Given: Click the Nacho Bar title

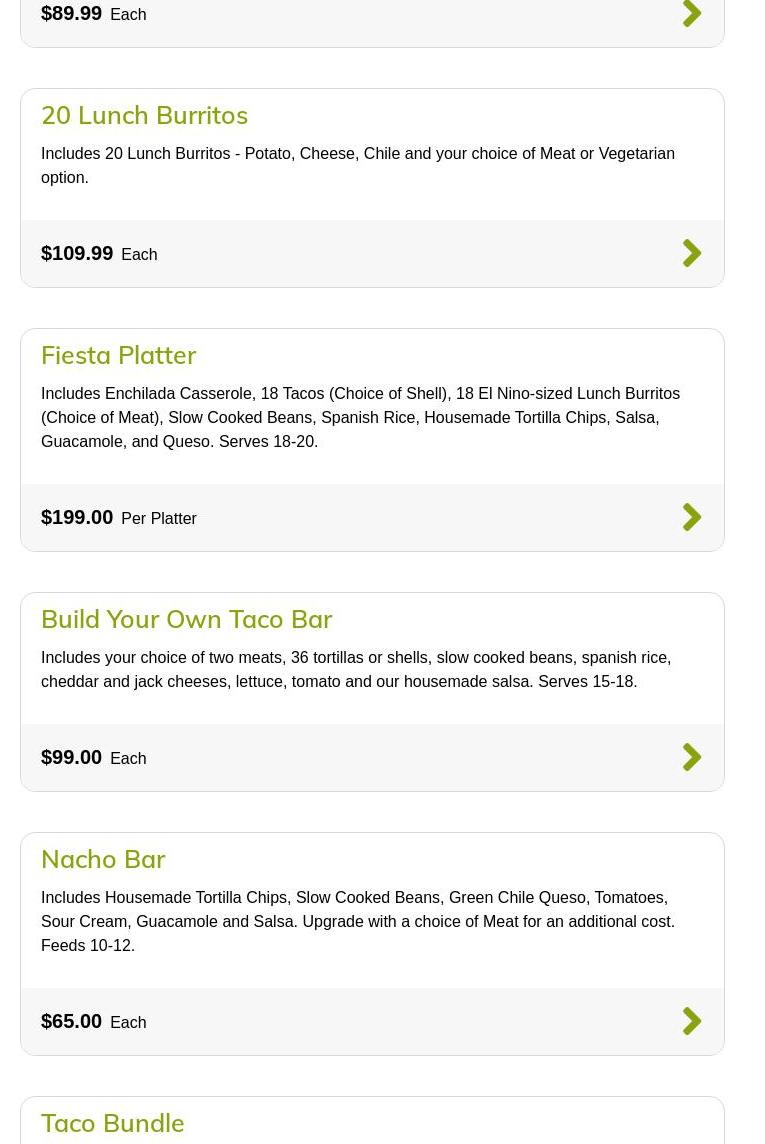Looking at the screenshot, I should click(x=103, y=859).
